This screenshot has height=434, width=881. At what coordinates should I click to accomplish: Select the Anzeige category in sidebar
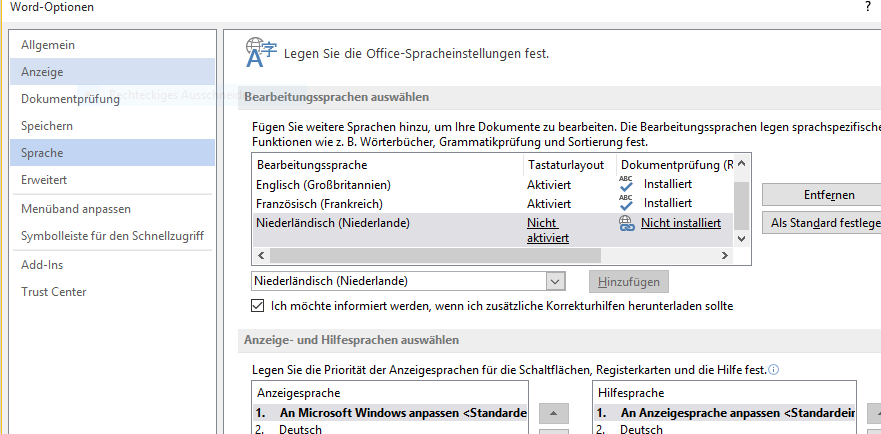coord(112,72)
